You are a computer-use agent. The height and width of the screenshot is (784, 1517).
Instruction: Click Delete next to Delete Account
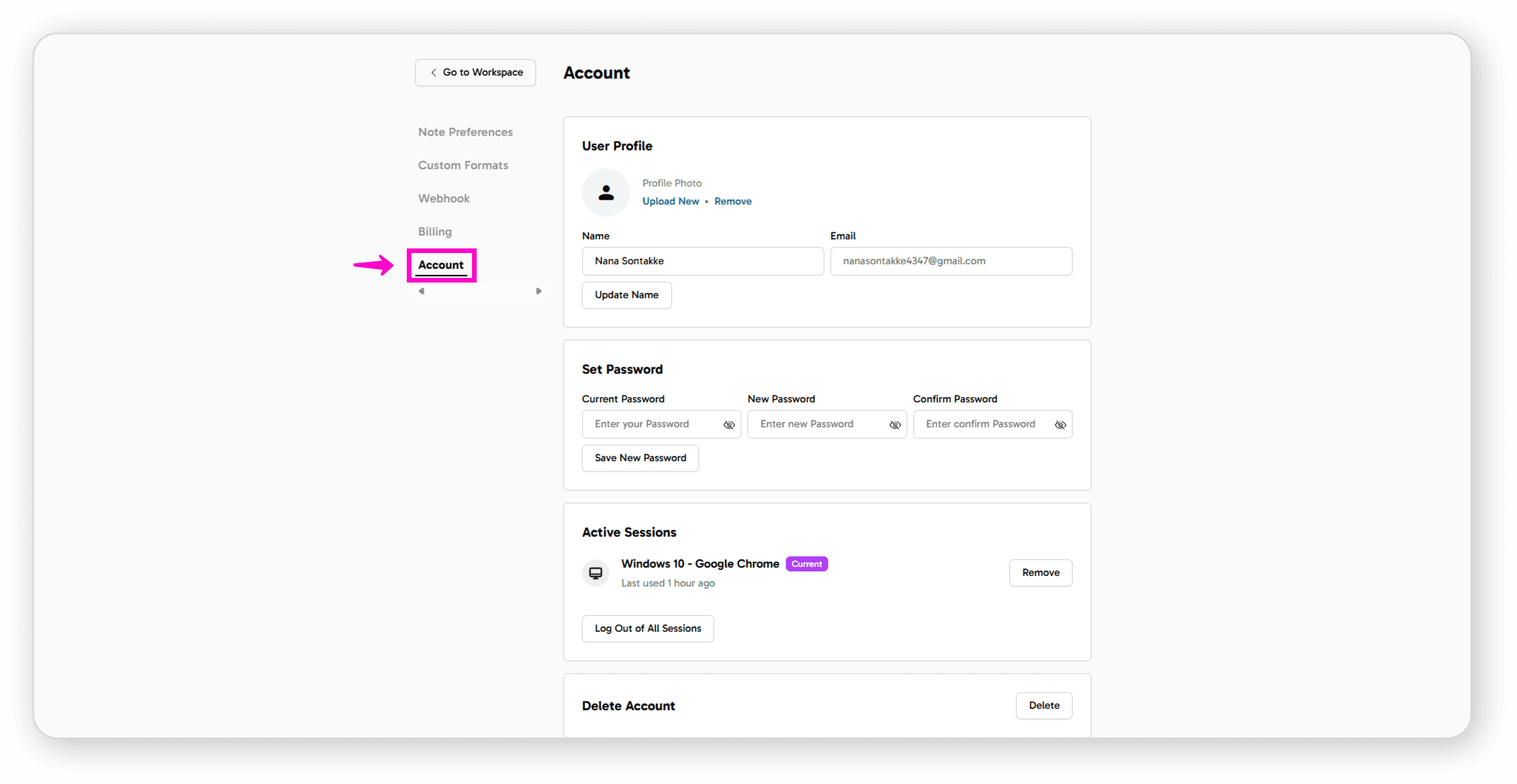pos(1043,705)
